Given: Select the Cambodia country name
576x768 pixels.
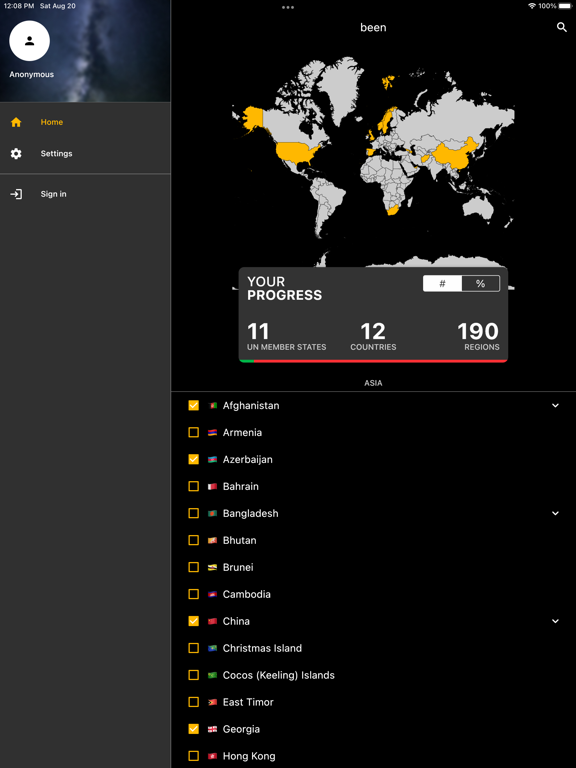Looking at the screenshot, I should [246, 594].
